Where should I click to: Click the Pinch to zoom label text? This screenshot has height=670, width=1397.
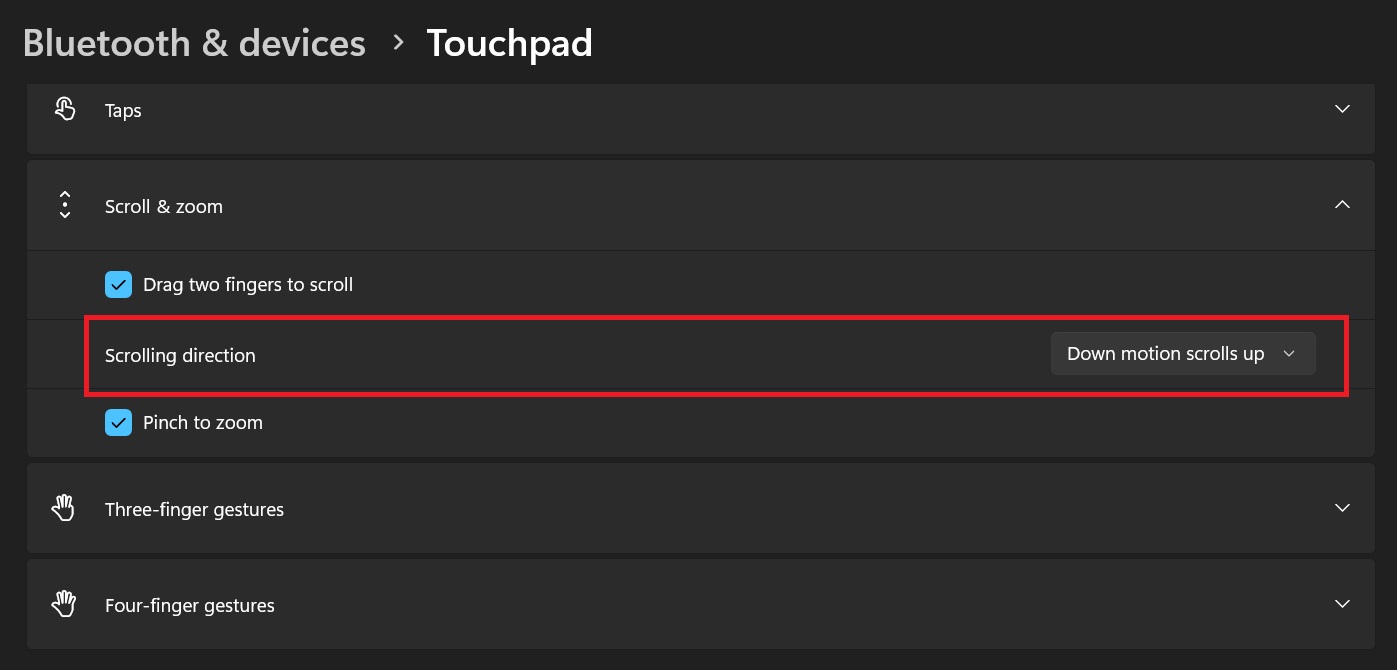203,423
